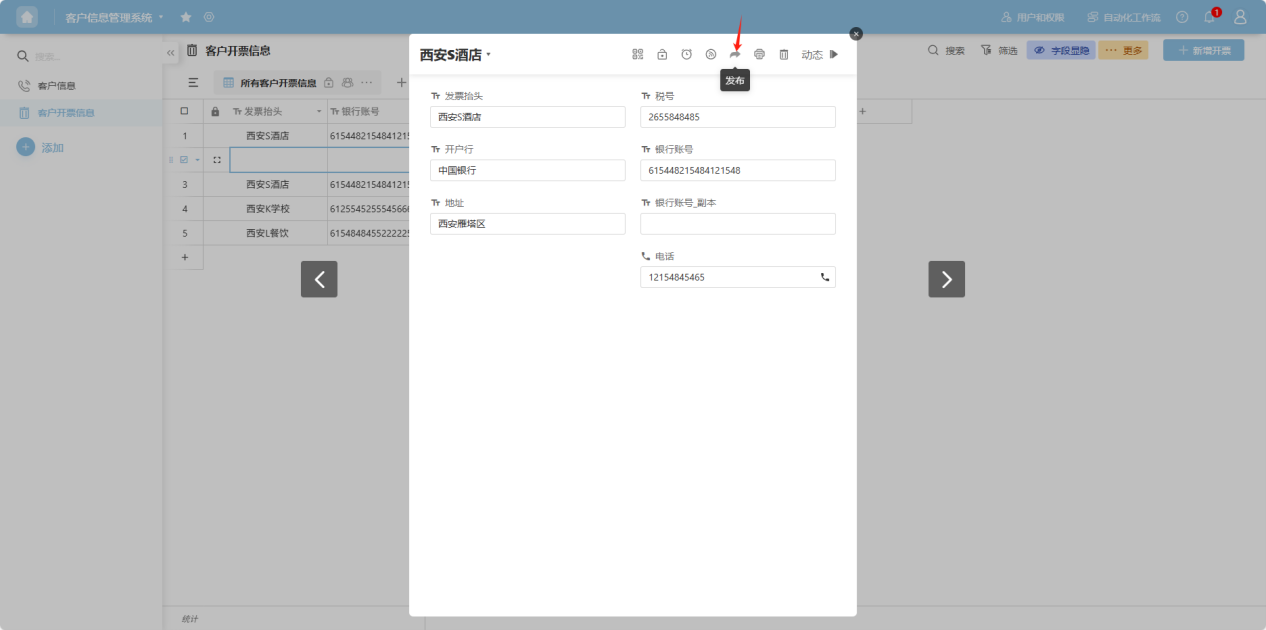Screen dimensions: 1266x630
Task: Click the phone dial icon in 电话 field
Action: tap(825, 277)
